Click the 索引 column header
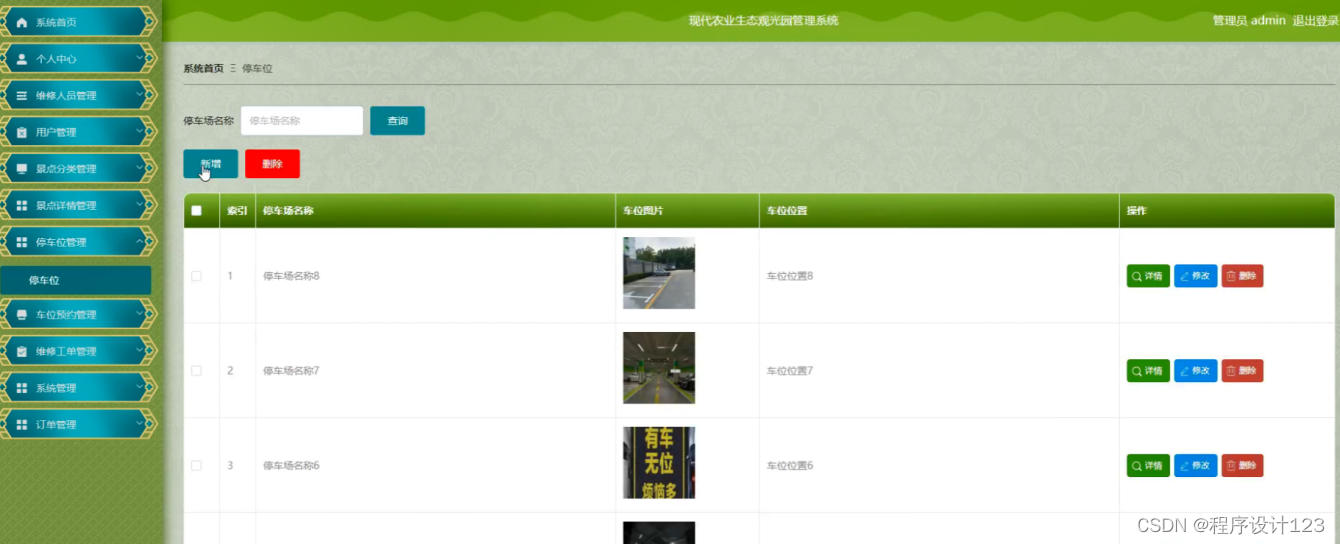The width and height of the screenshot is (1340, 544). point(237,211)
